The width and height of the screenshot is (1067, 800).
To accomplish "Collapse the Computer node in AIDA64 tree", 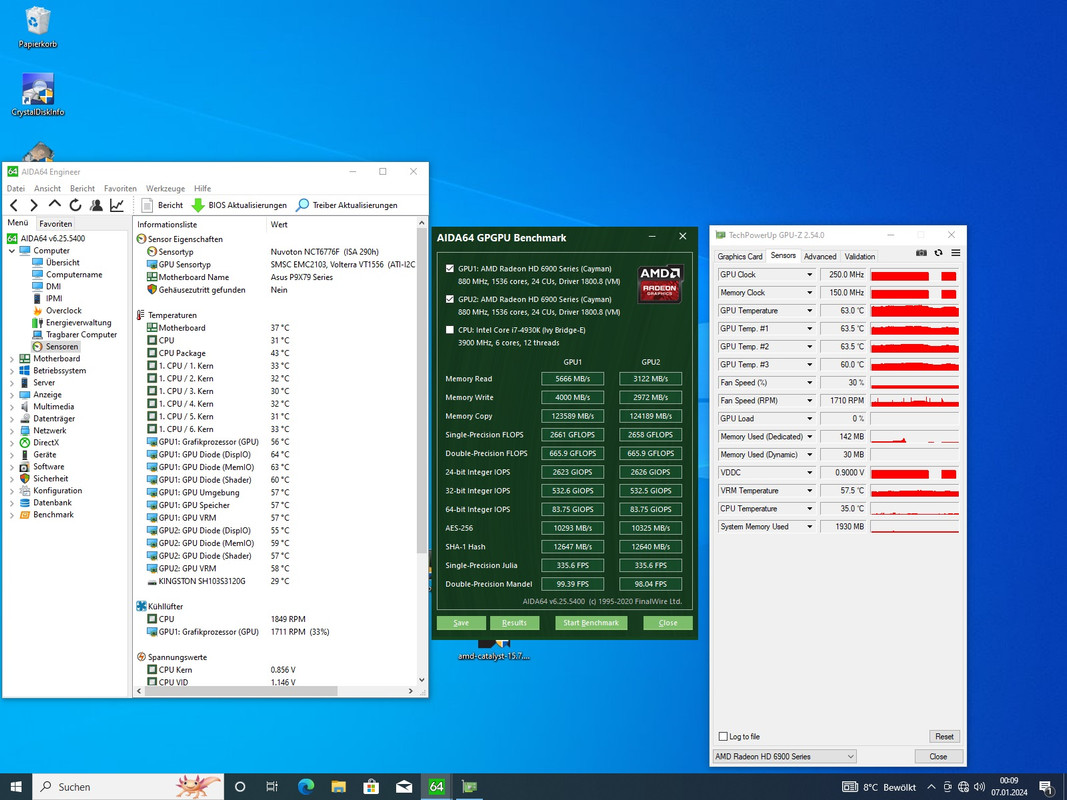I will pyautogui.click(x=12, y=250).
